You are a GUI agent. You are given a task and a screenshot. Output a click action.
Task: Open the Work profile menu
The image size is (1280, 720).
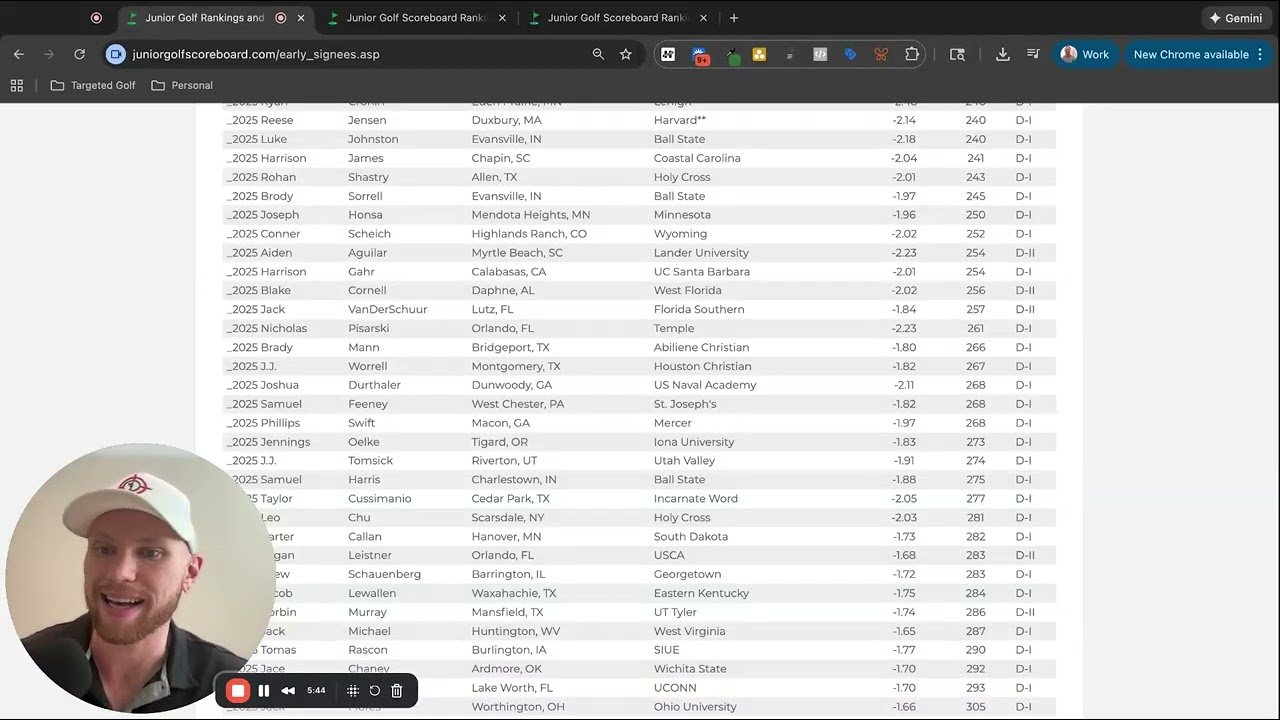pyautogui.click(x=1085, y=54)
